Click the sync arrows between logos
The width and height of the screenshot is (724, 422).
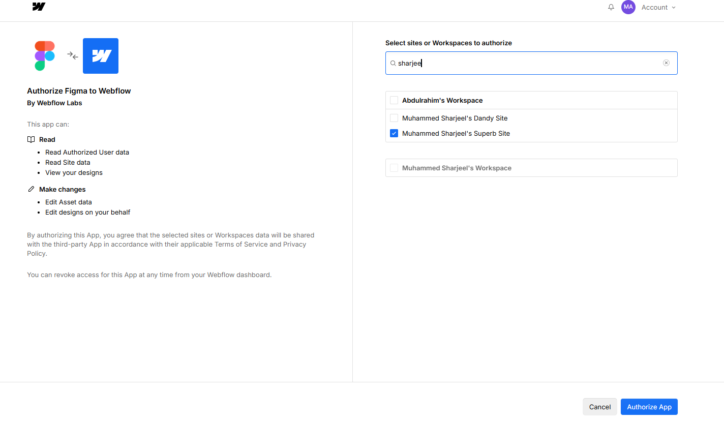click(72, 56)
